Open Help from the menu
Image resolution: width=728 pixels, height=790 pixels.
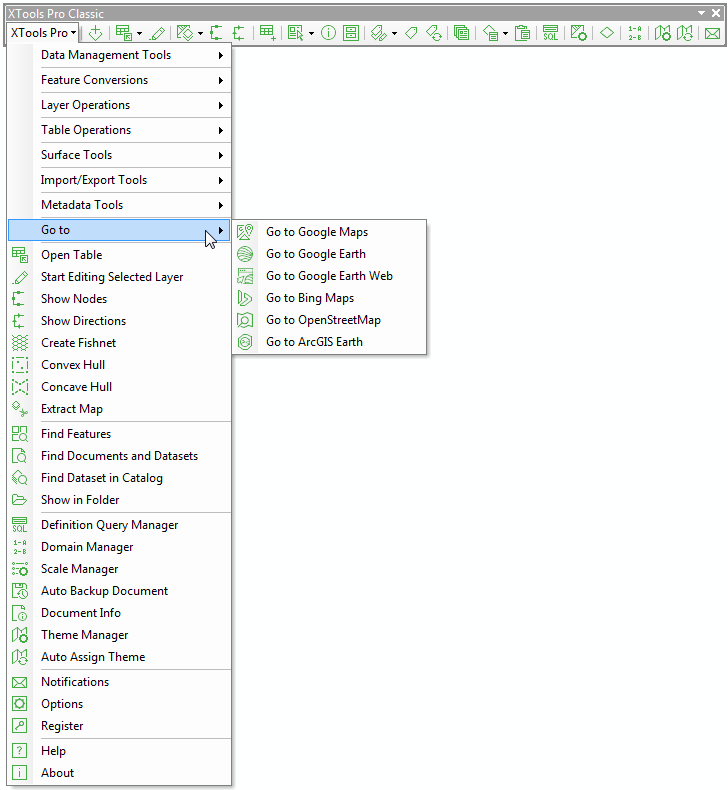coord(119,751)
